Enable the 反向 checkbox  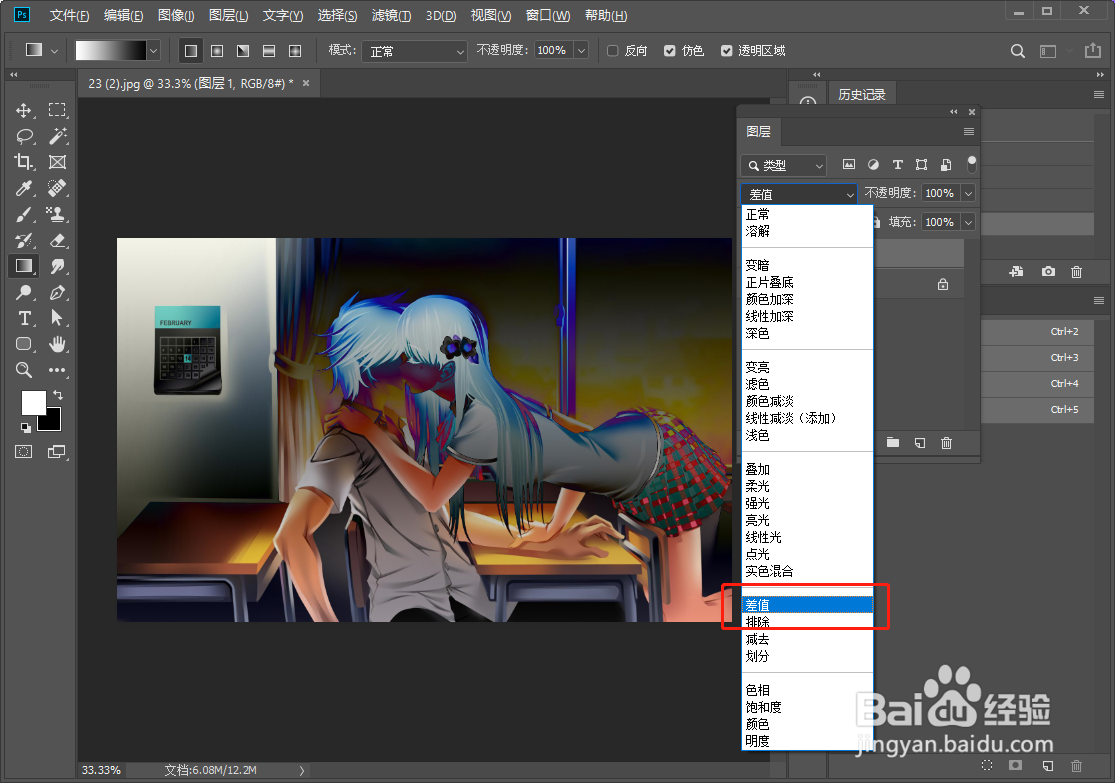tap(613, 50)
